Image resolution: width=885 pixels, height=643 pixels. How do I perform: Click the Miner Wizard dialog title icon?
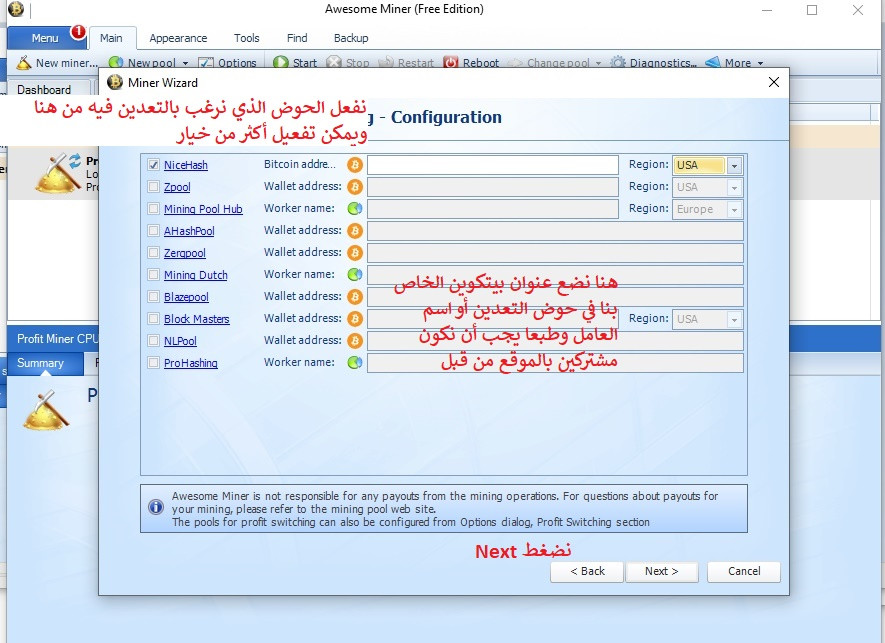tap(115, 82)
